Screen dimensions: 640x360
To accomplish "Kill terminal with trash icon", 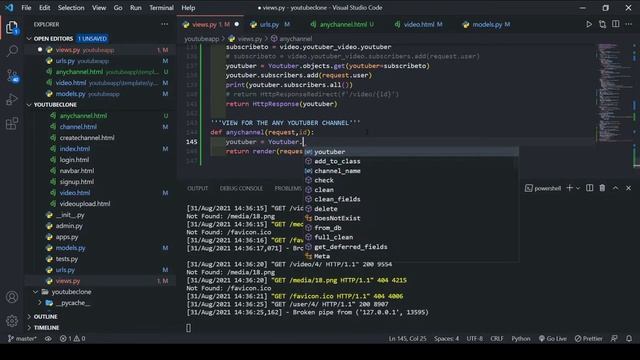I will pos(602,188).
